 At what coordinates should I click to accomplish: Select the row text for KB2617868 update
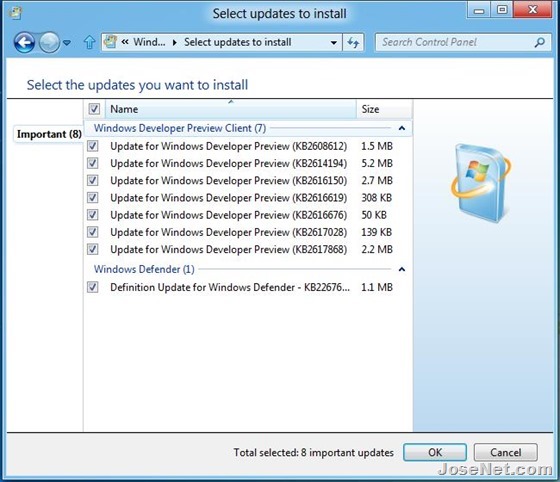pos(229,249)
